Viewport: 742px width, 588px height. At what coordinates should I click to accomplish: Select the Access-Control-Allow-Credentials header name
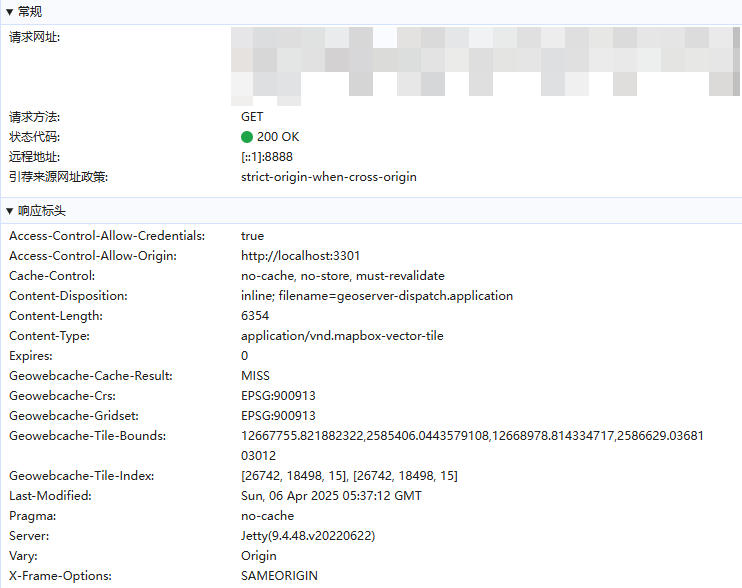(107, 236)
